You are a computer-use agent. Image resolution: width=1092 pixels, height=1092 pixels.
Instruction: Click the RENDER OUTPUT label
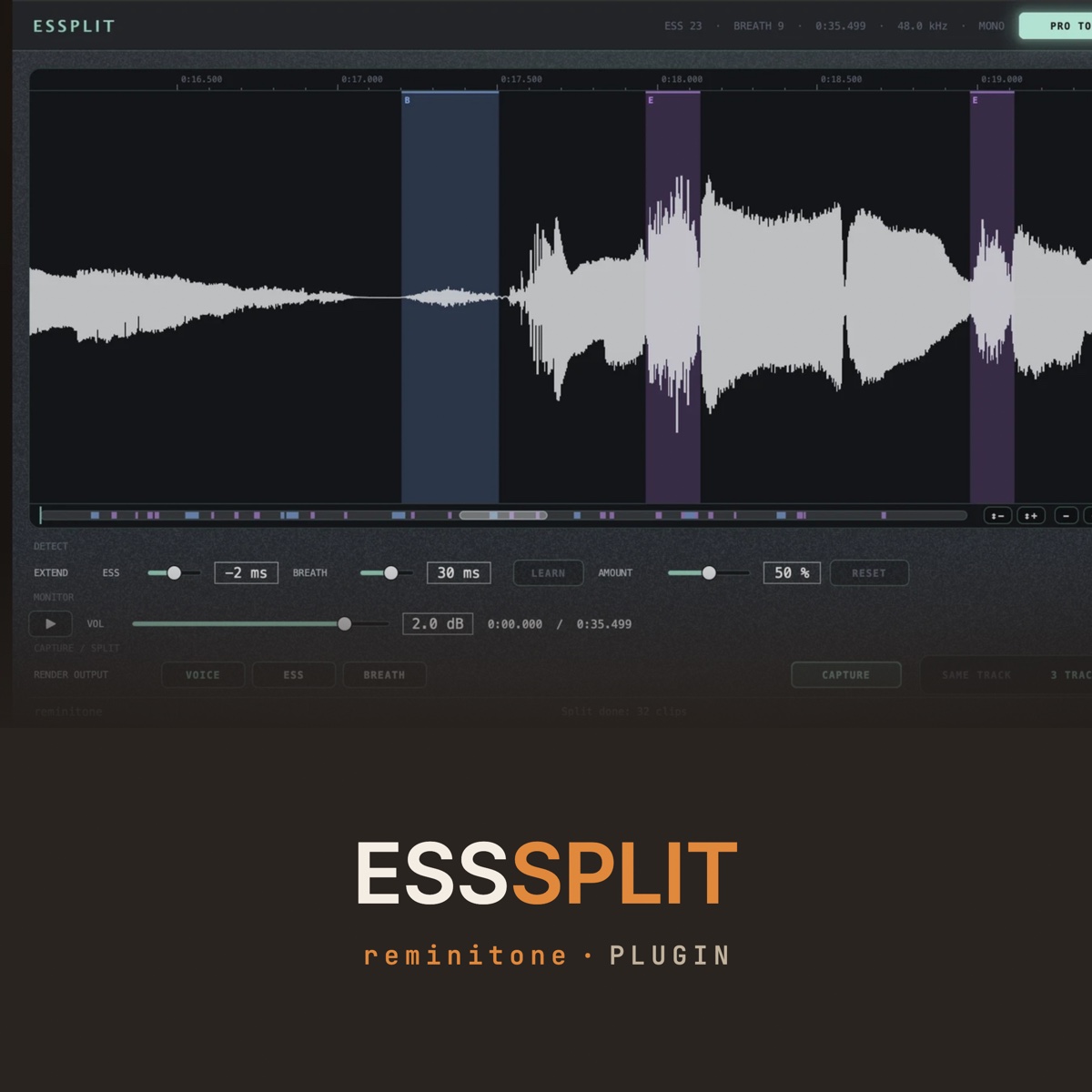click(x=71, y=675)
